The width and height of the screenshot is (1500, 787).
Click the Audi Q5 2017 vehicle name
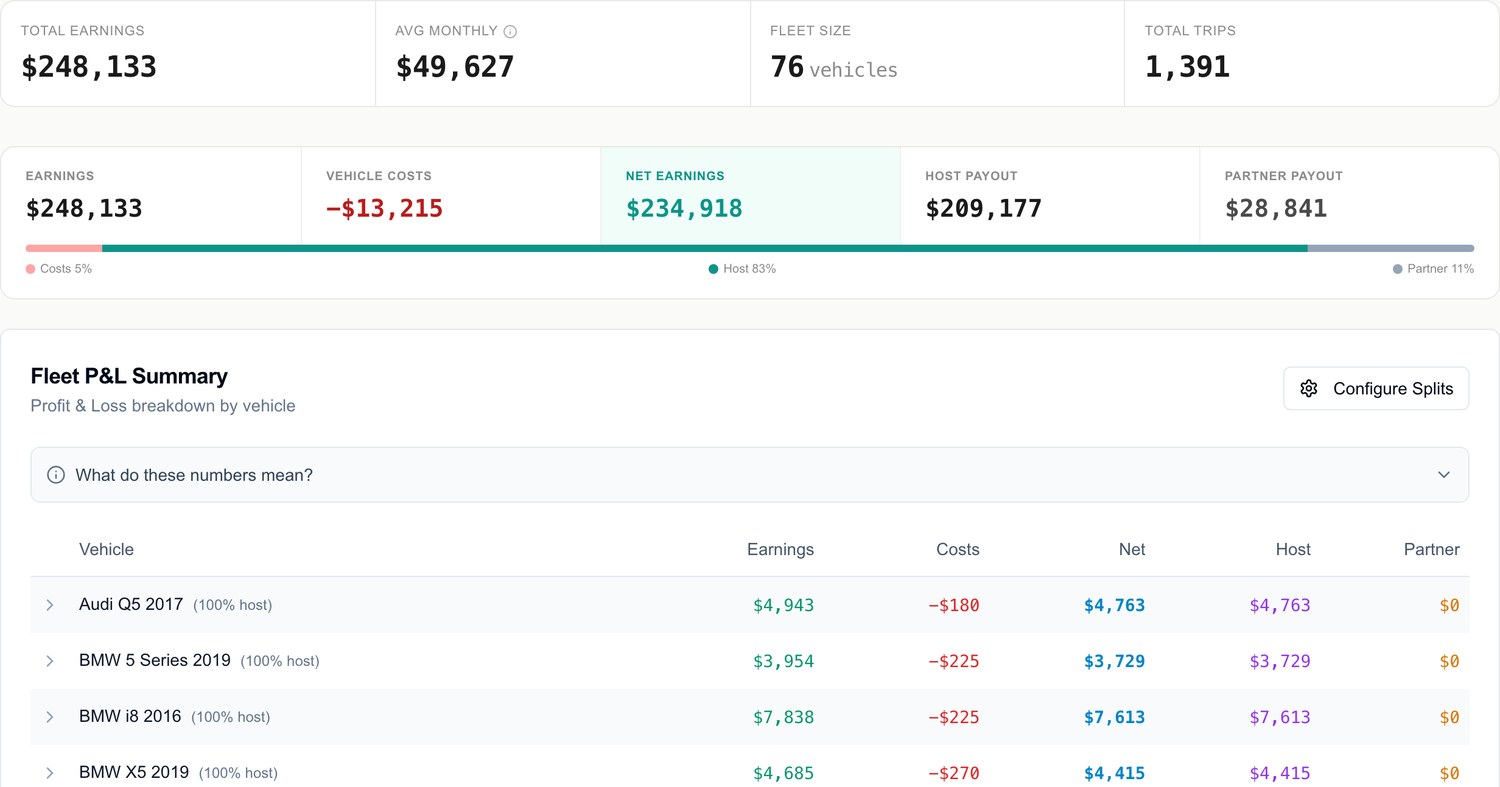(x=131, y=605)
